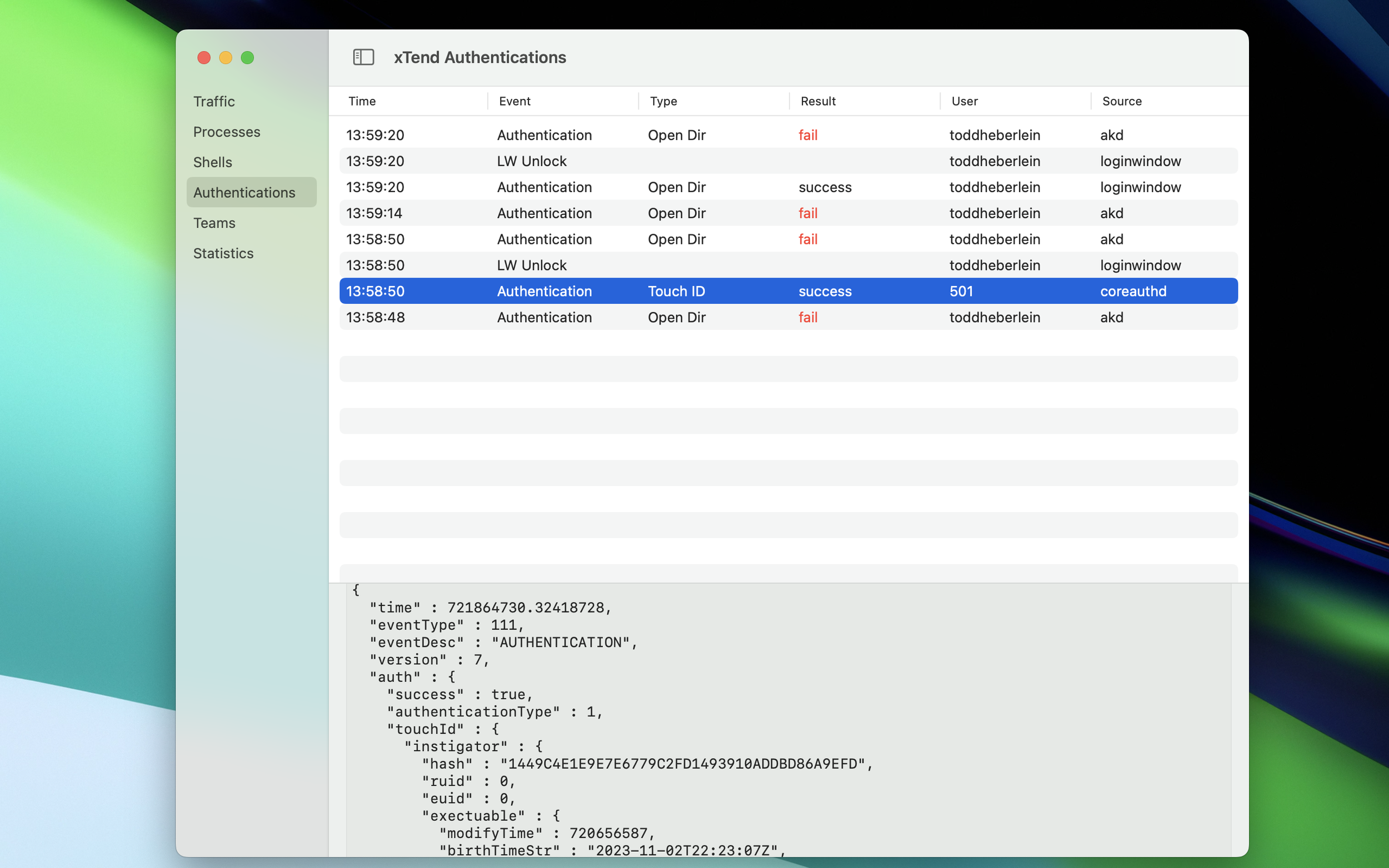Switch to the Processes sidebar item

click(x=226, y=132)
